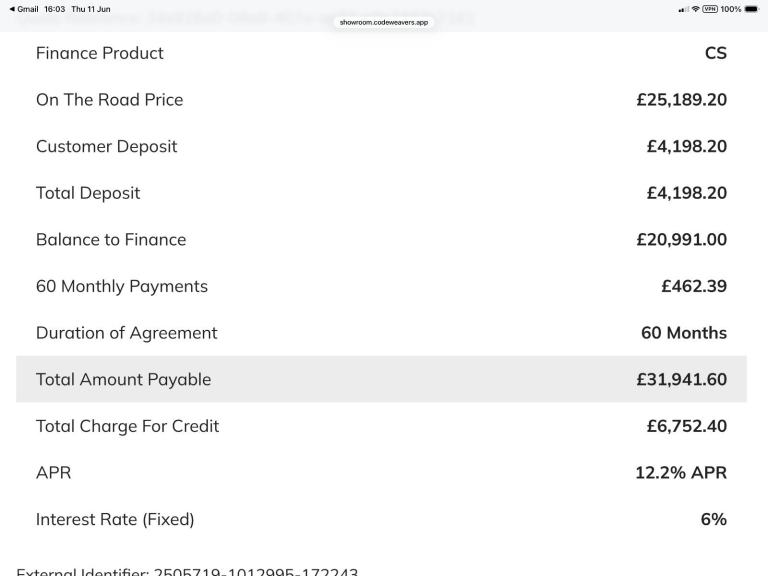The image size is (768, 576).
Task: Tap the Finance Product label
Action: [x=99, y=53]
